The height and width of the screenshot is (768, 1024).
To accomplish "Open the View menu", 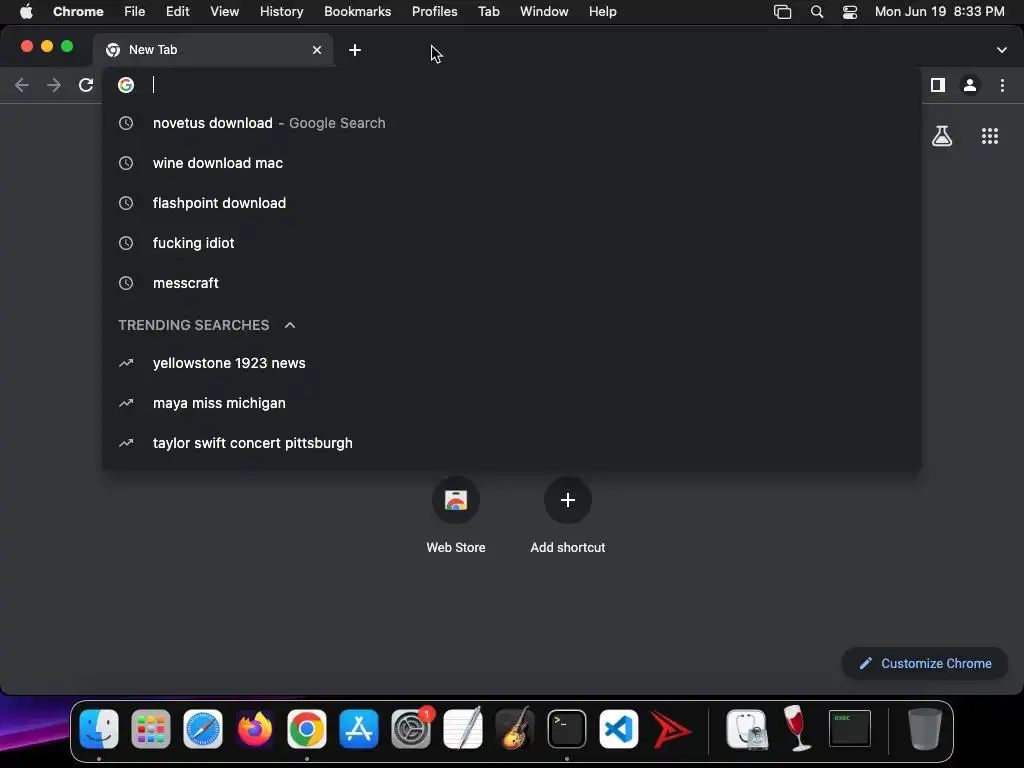I will [225, 12].
